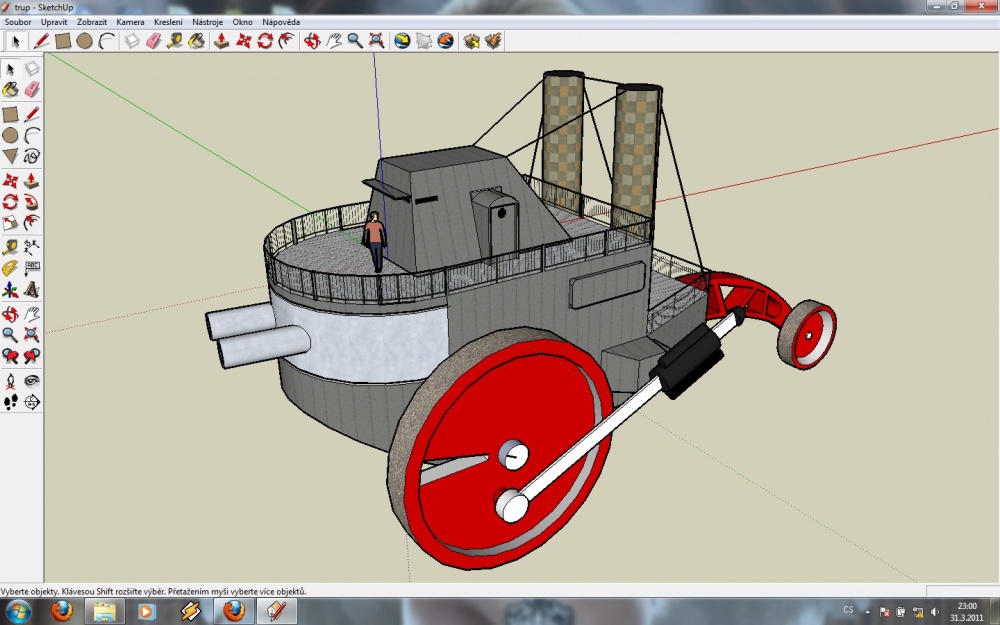Select the Push/Pull tool in left toolbar
Viewport: 1000px width, 625px height.
coord(31,181)
